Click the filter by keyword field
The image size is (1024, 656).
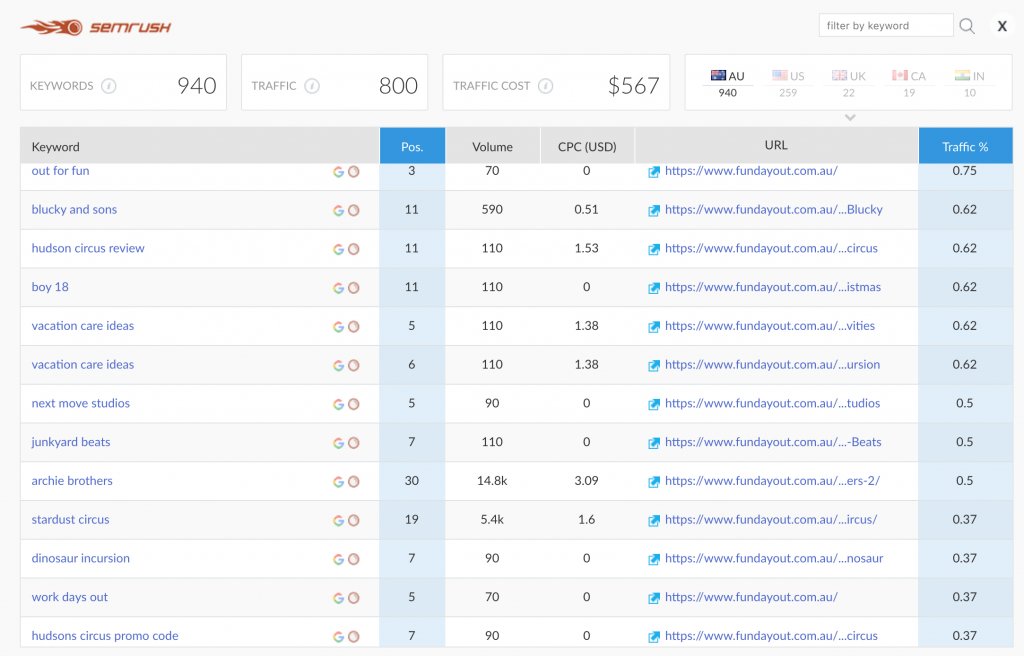click(886, 25)
